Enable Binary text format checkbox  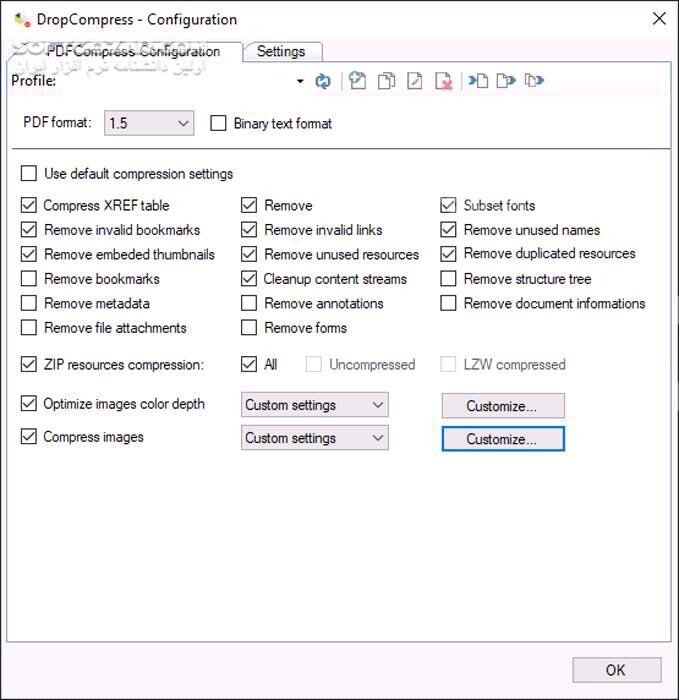(x=218, y=124)
